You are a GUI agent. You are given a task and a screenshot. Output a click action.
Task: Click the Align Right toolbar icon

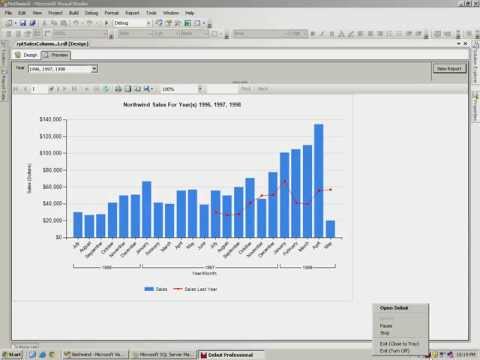point(380,34)
